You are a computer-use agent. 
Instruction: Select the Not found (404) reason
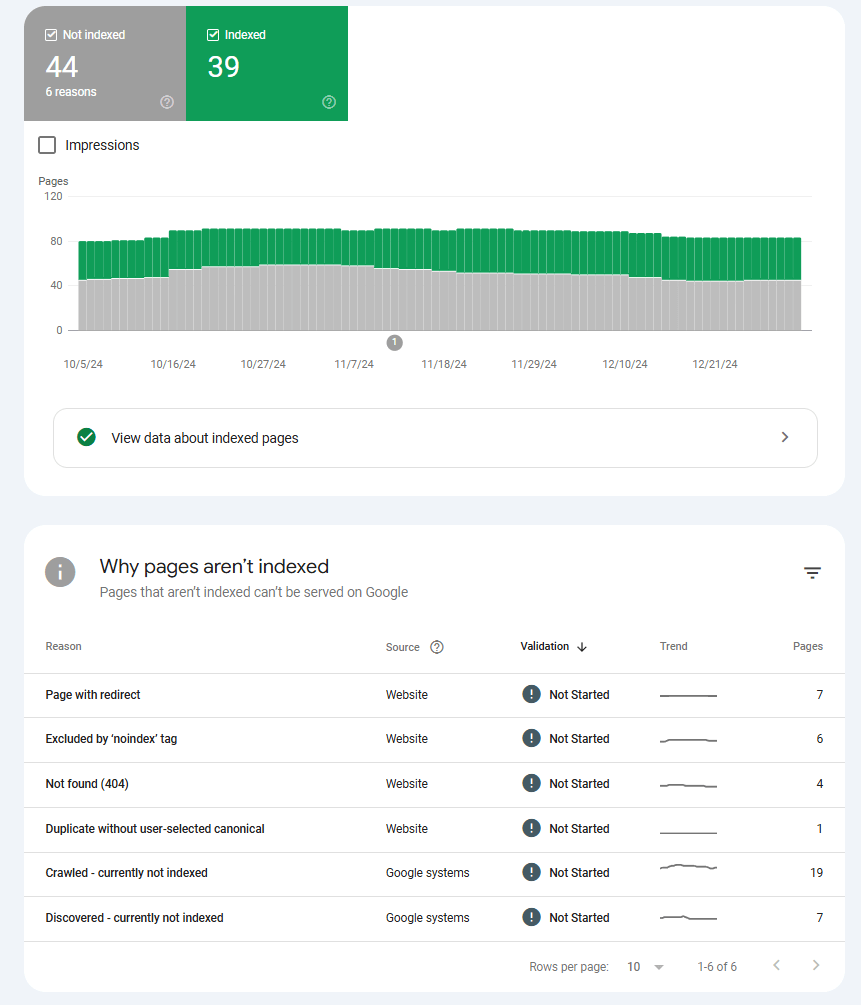point(87,784)
